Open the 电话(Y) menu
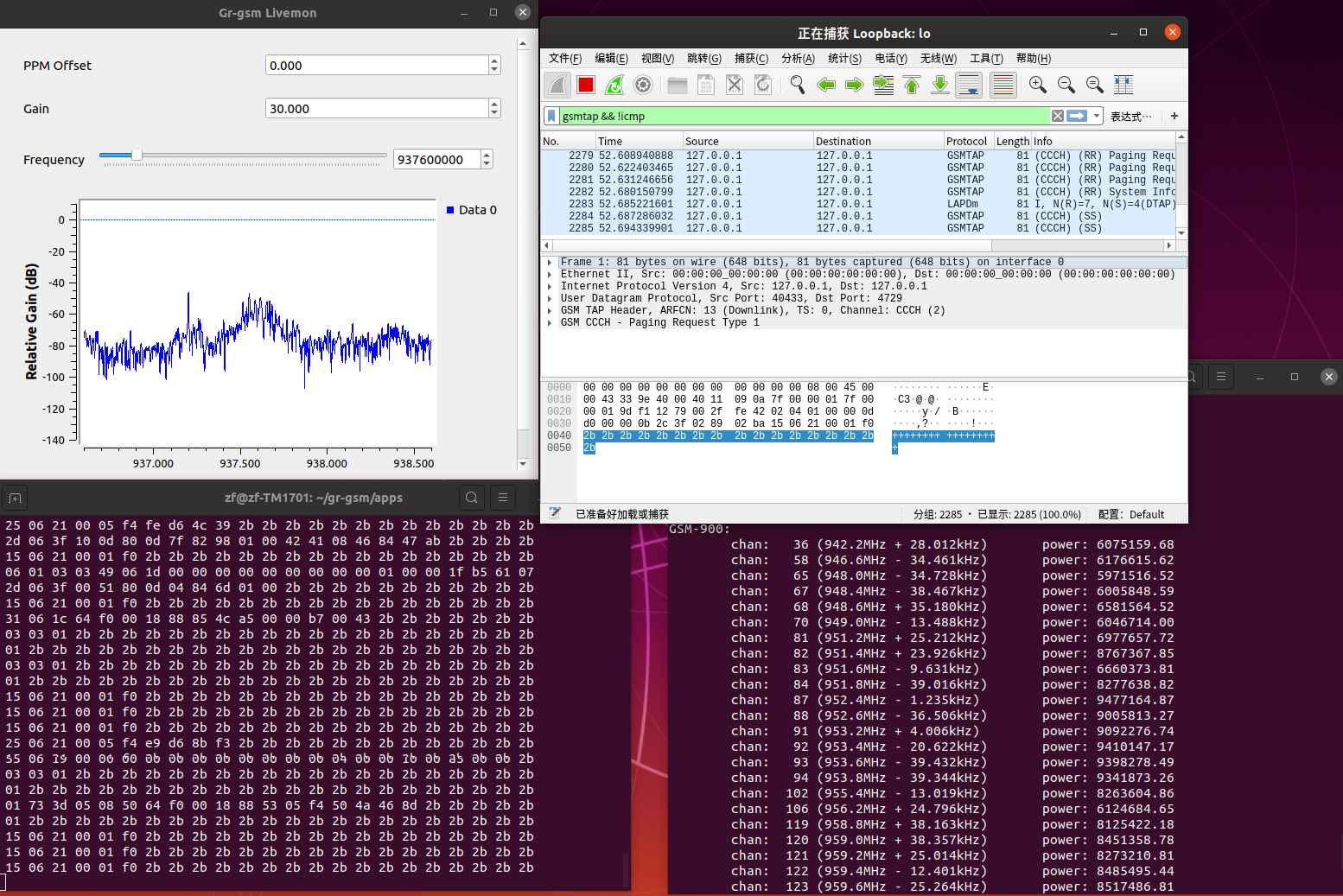This screenshot has width=1343, height=896. tap(891, 58)
